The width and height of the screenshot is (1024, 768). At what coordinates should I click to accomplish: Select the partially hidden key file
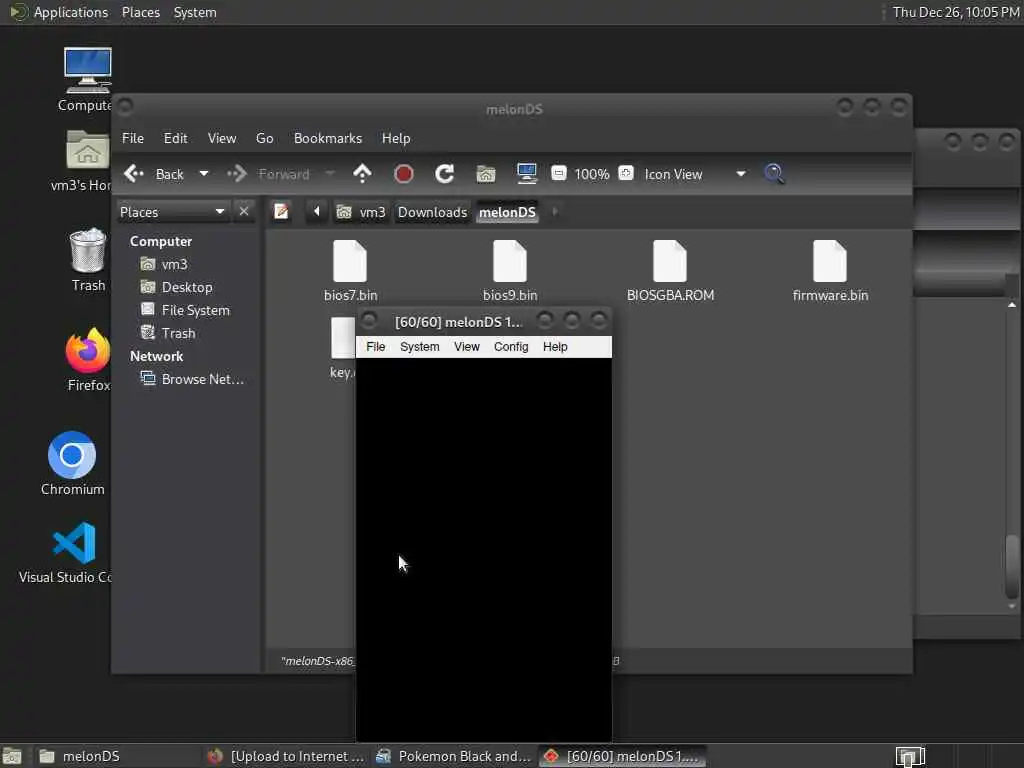[342, 347]
